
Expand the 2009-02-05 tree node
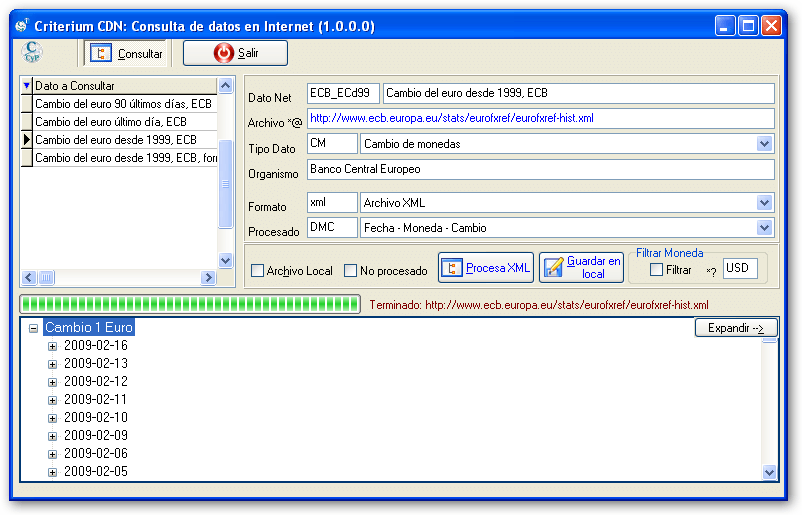click(x=52, y=472)
